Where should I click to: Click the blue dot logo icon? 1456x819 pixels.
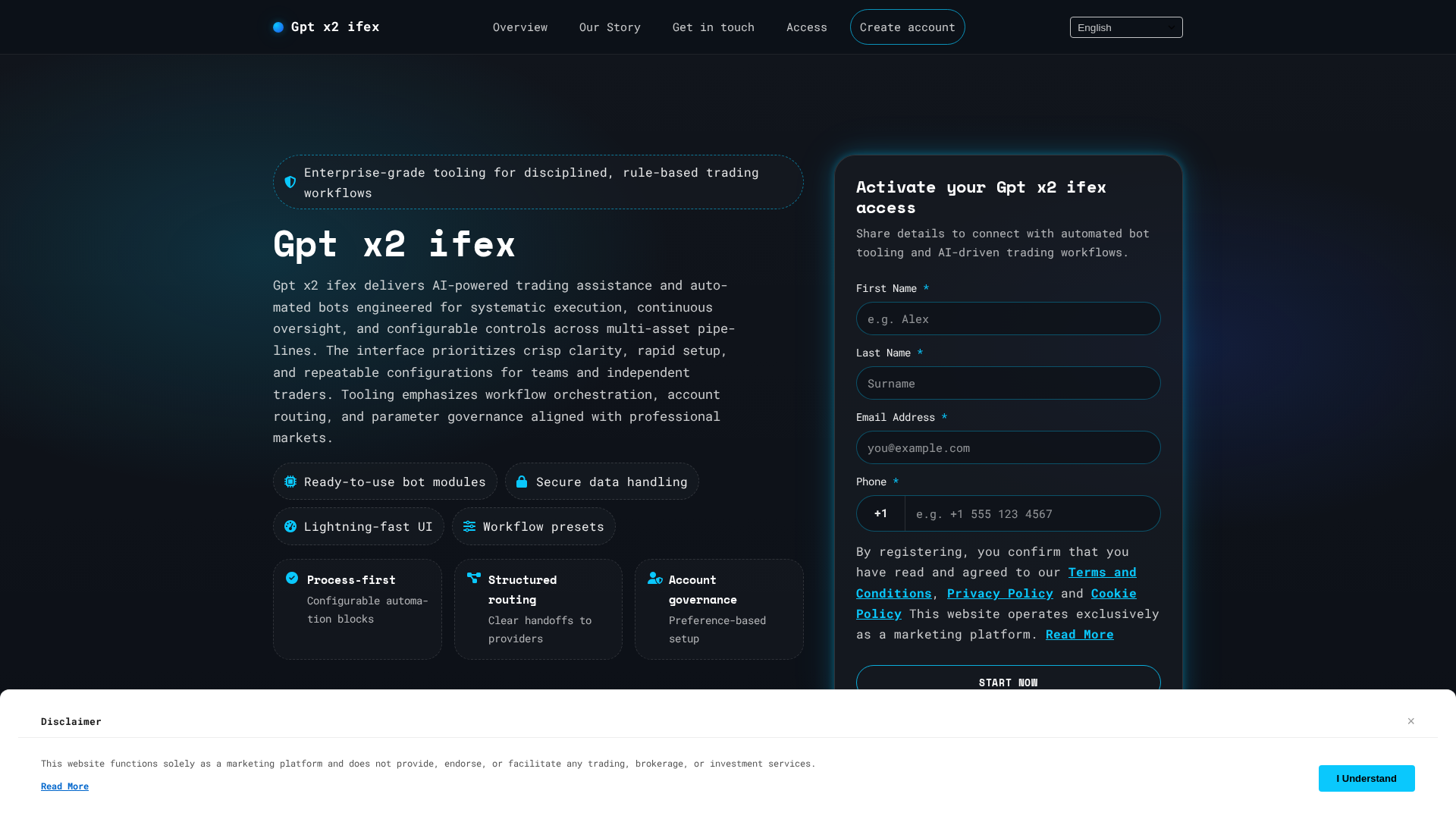click(278, 27)
